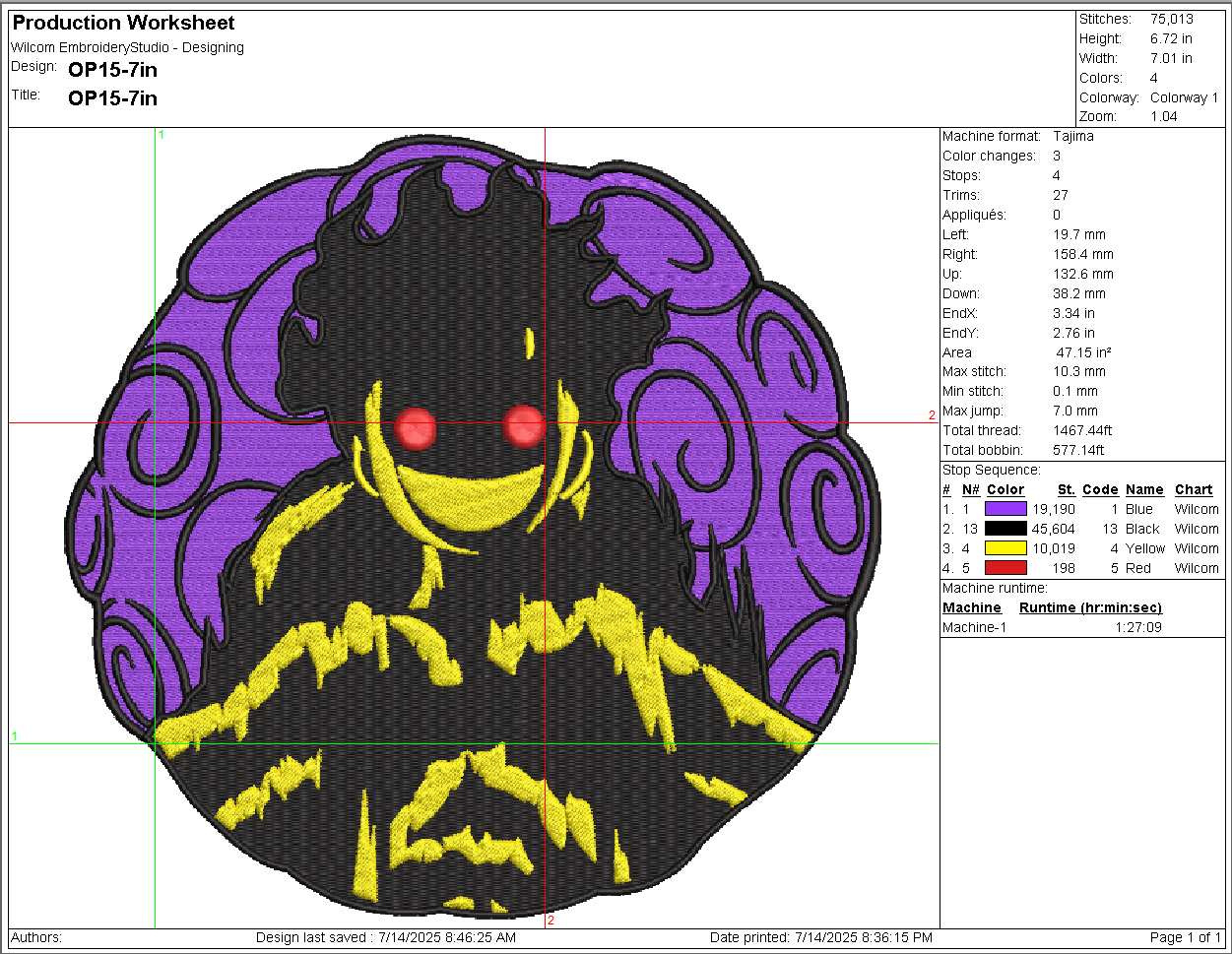This screenshot has width=1232, height=954.
Task: Click the purple swatch in the Blue row
Action: [x=1005, y=509]
